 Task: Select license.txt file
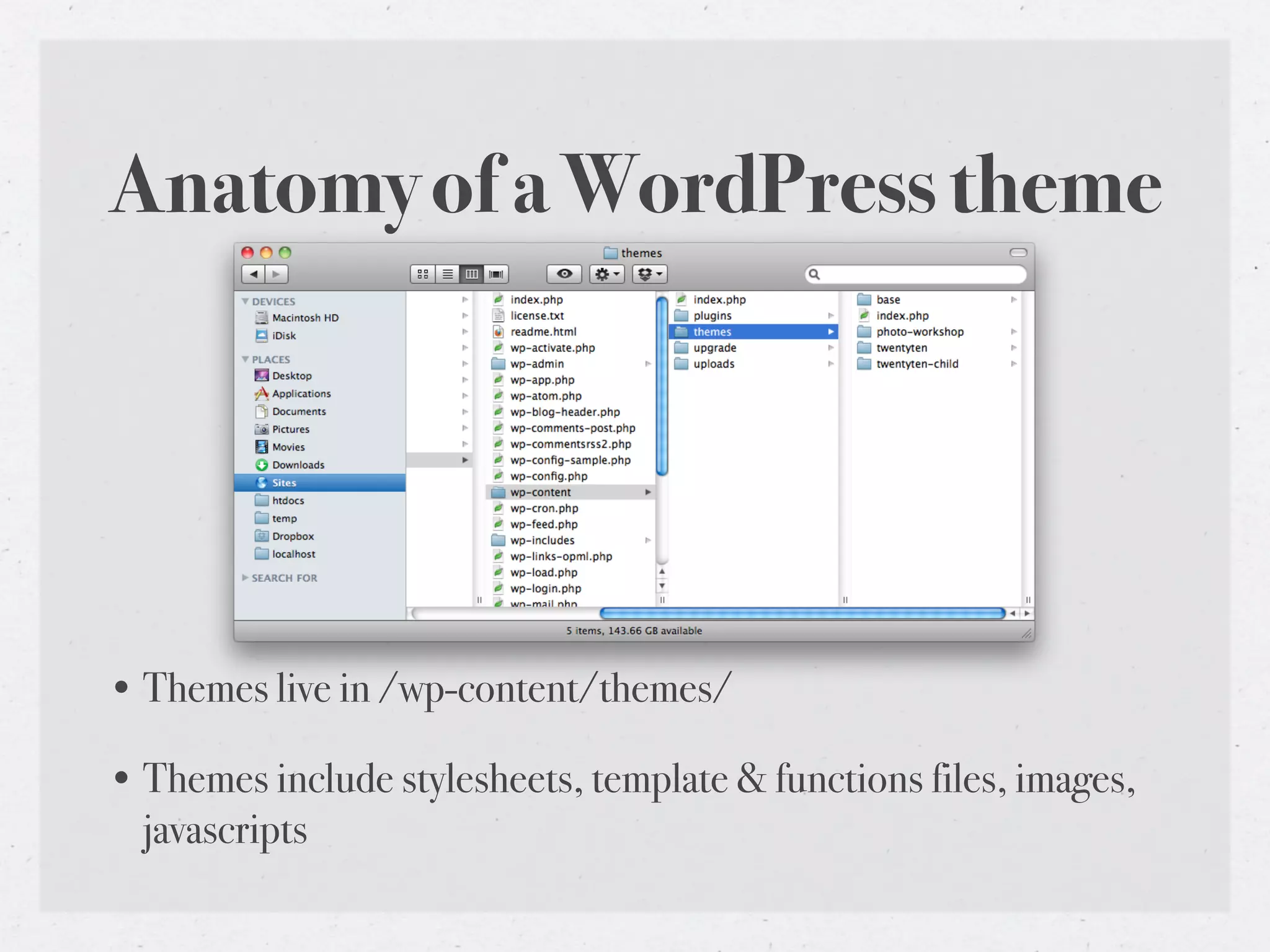pyautogui.click(x=528, y=315)
